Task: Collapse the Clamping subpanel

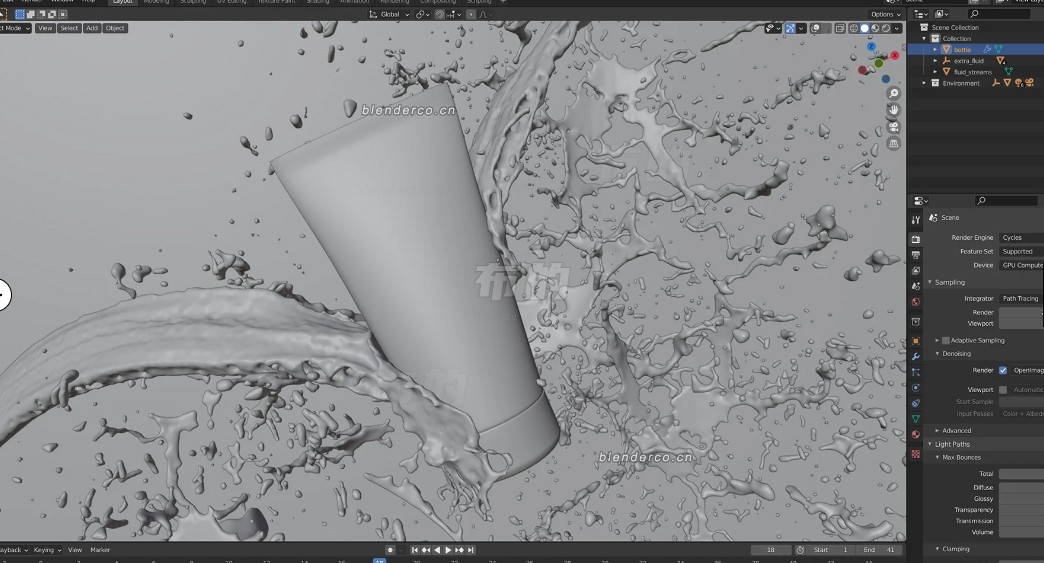Action: coord(937,549)
